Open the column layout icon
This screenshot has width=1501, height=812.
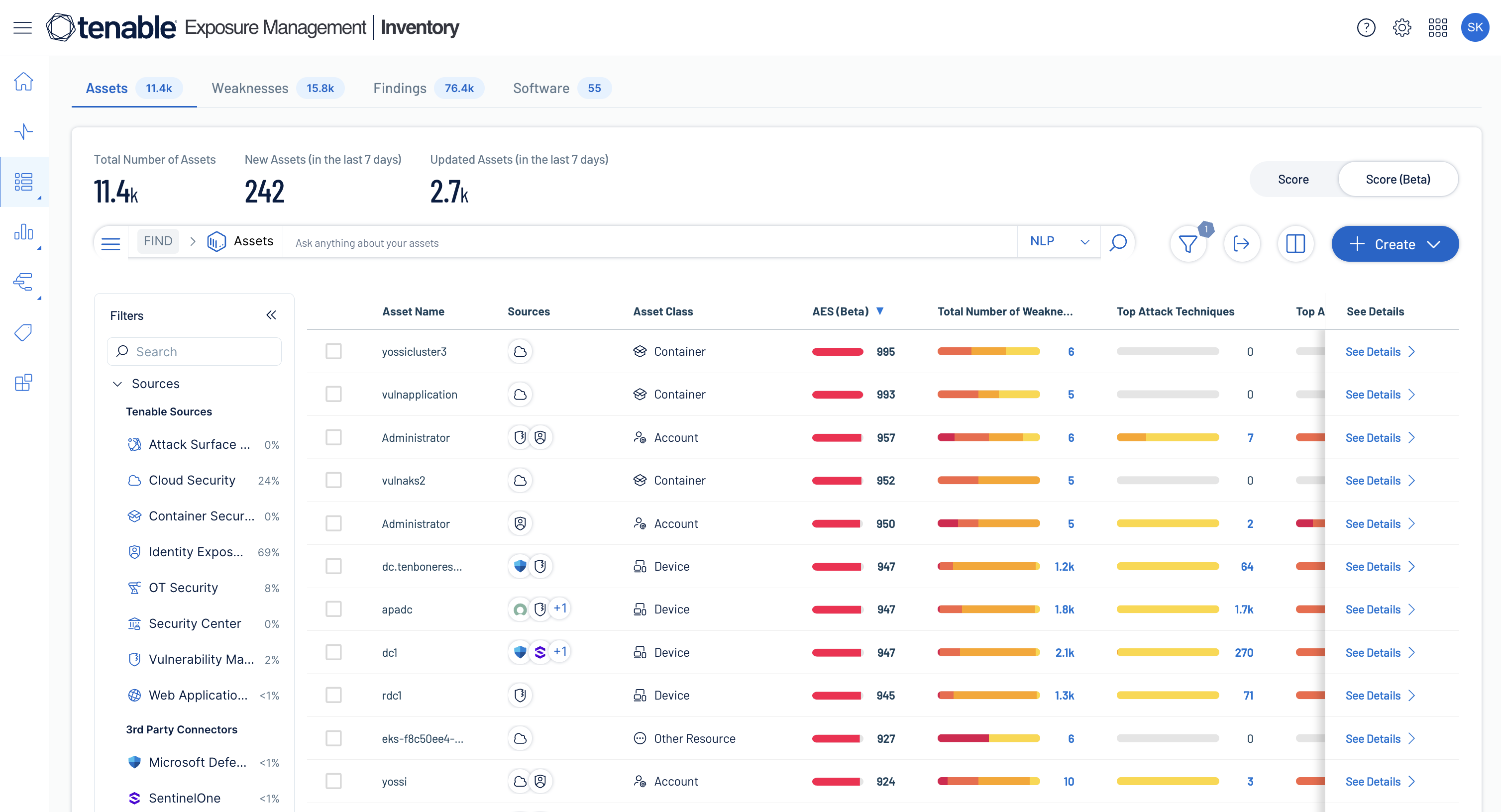point(1295,243)
